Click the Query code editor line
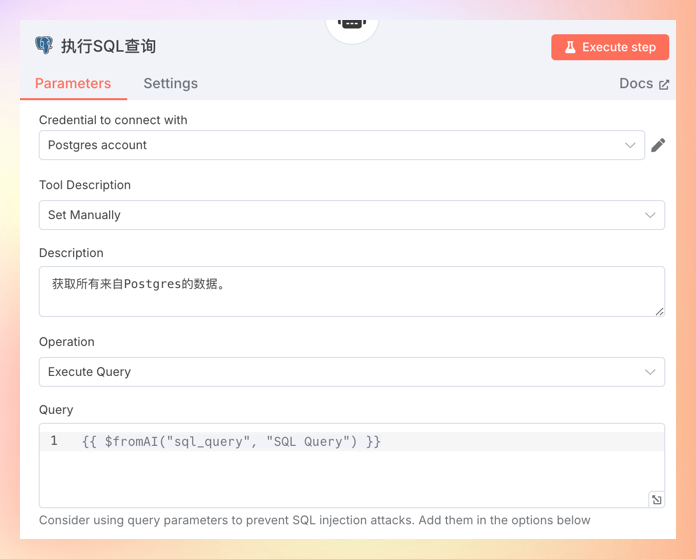Screen dimensions: 696x559 [x=352, y=441]
